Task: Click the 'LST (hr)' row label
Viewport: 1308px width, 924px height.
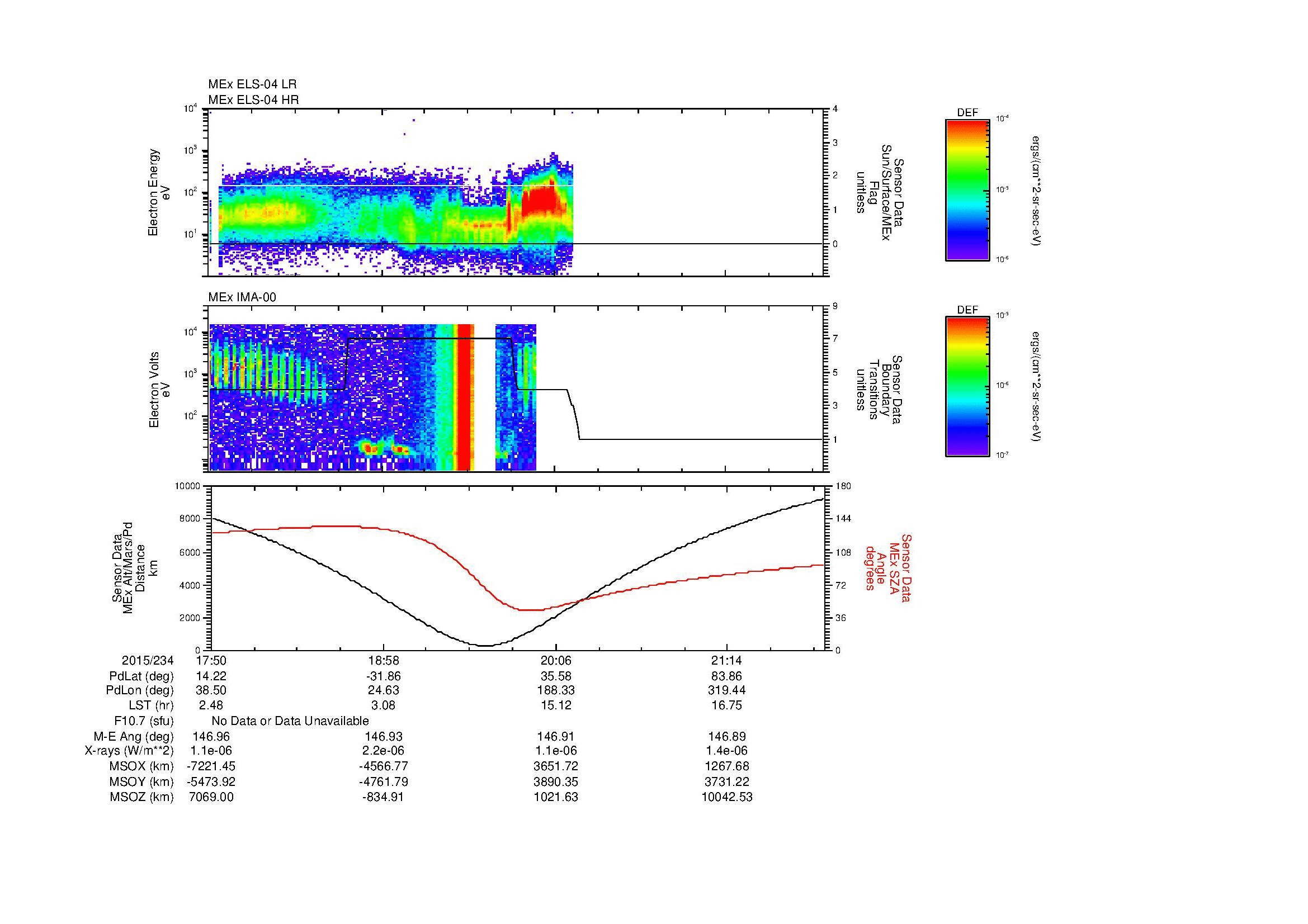Action: 151,706
